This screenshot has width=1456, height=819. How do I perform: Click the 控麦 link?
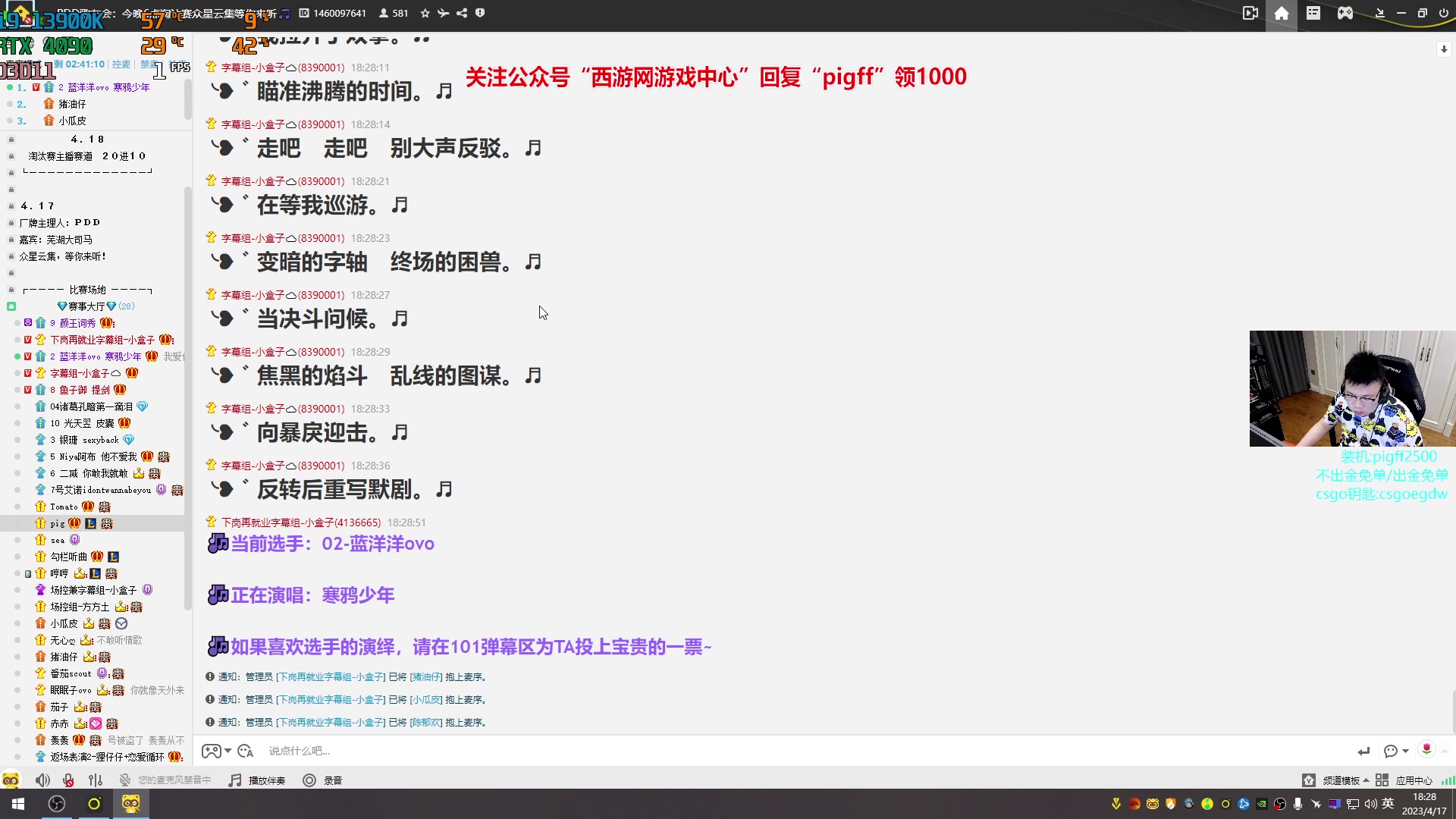click(x=121, y=64)
